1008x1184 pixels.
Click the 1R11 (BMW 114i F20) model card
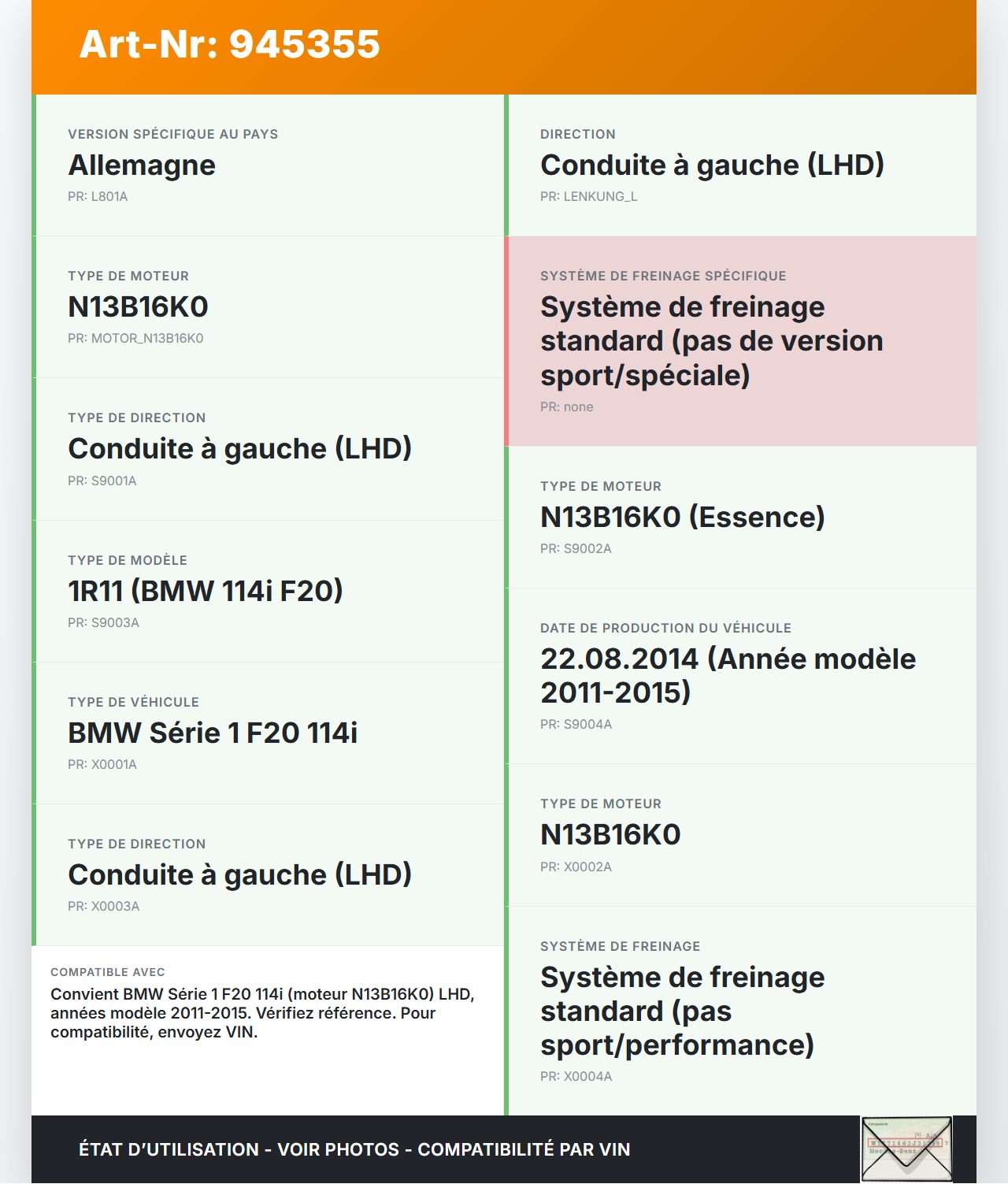(268, 591)
